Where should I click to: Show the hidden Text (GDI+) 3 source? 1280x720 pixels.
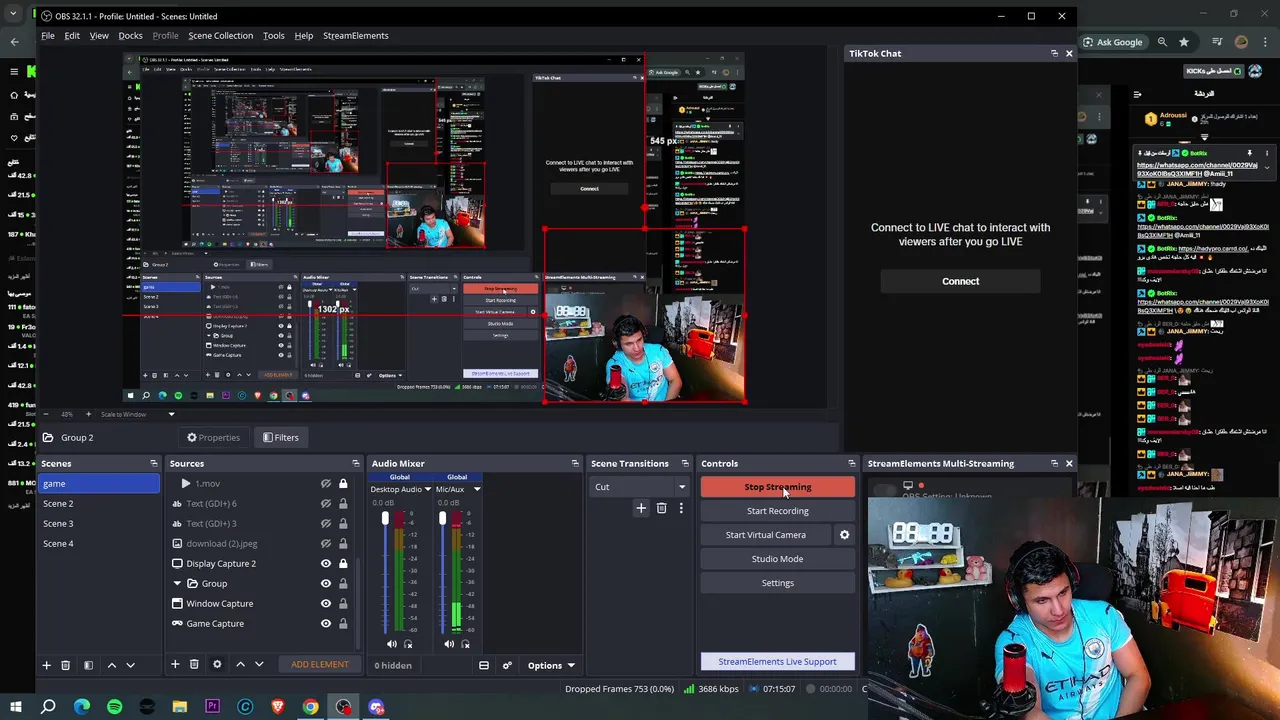pos(326,523)
